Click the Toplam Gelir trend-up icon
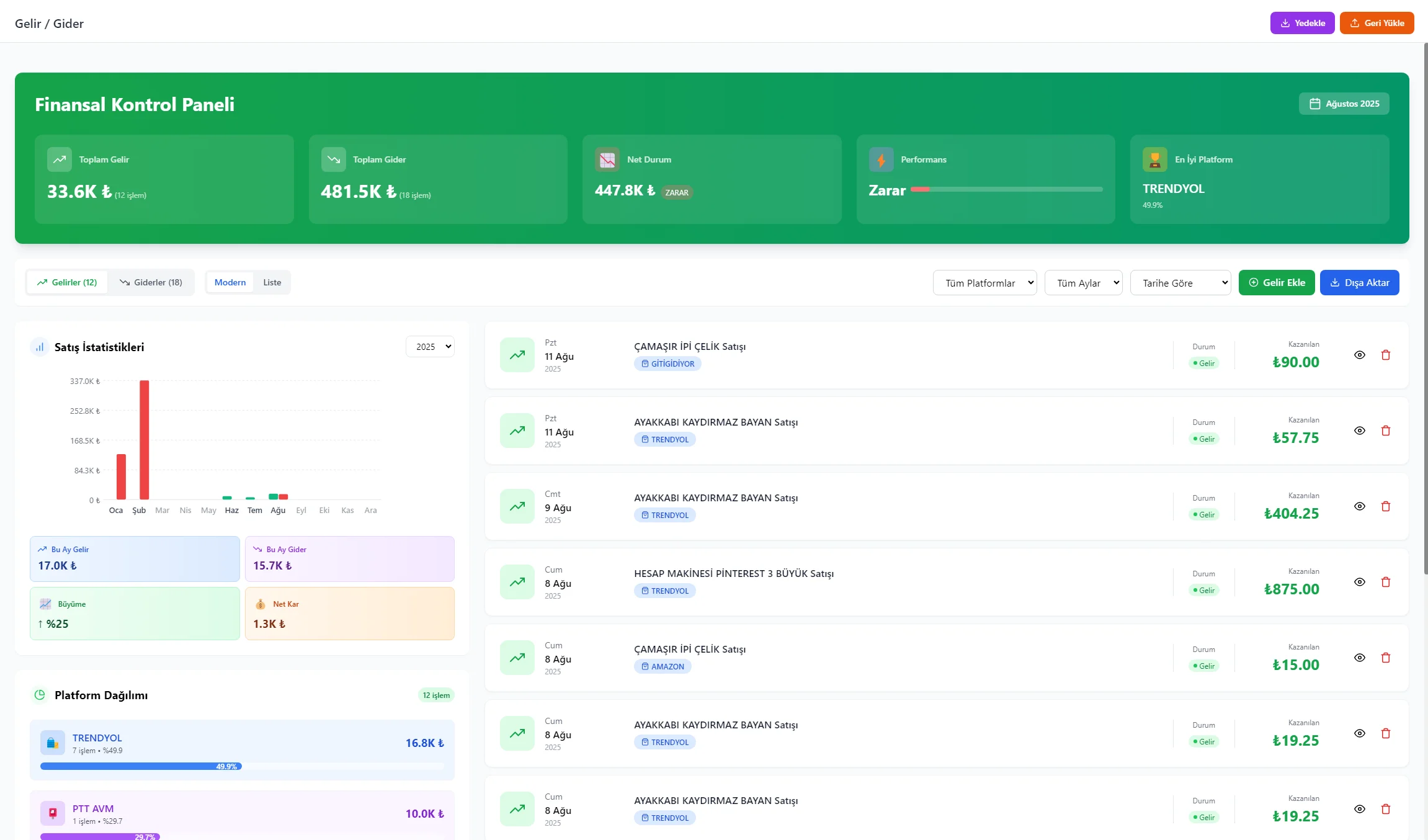The width and height of the screenshot is (1428, 840). (60, 159)
